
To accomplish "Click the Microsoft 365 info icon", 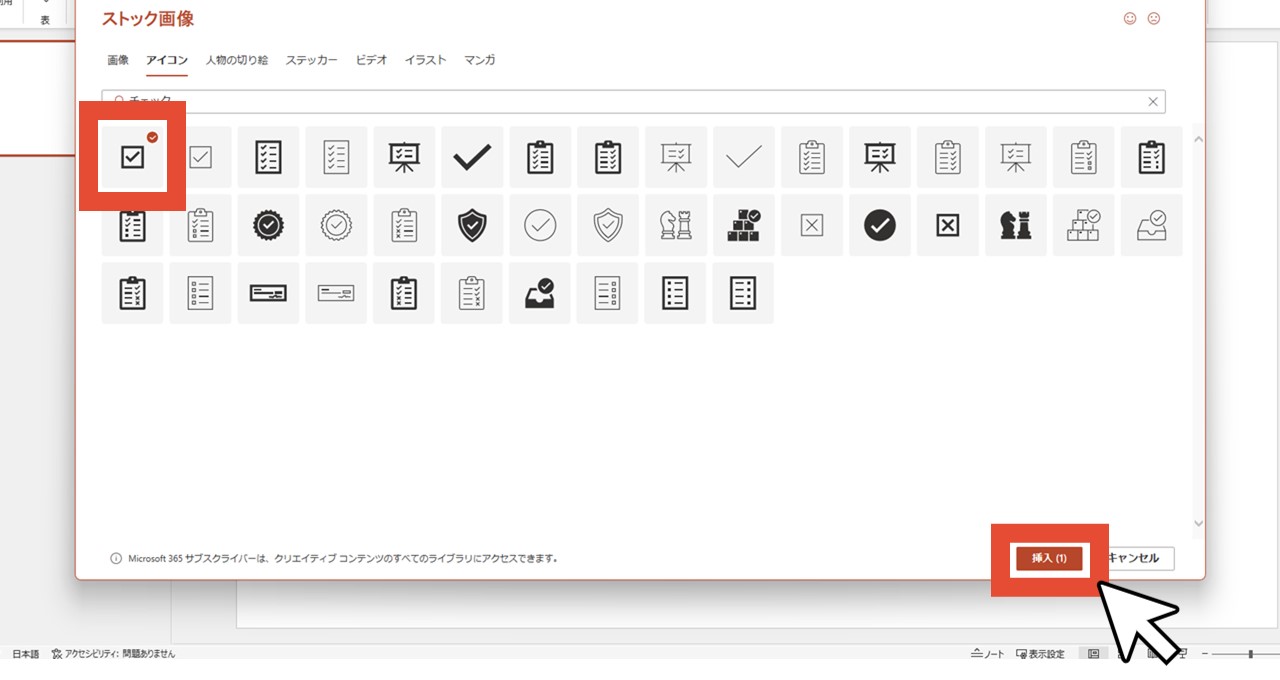I will pyautogui.click(x=116, y=558).
